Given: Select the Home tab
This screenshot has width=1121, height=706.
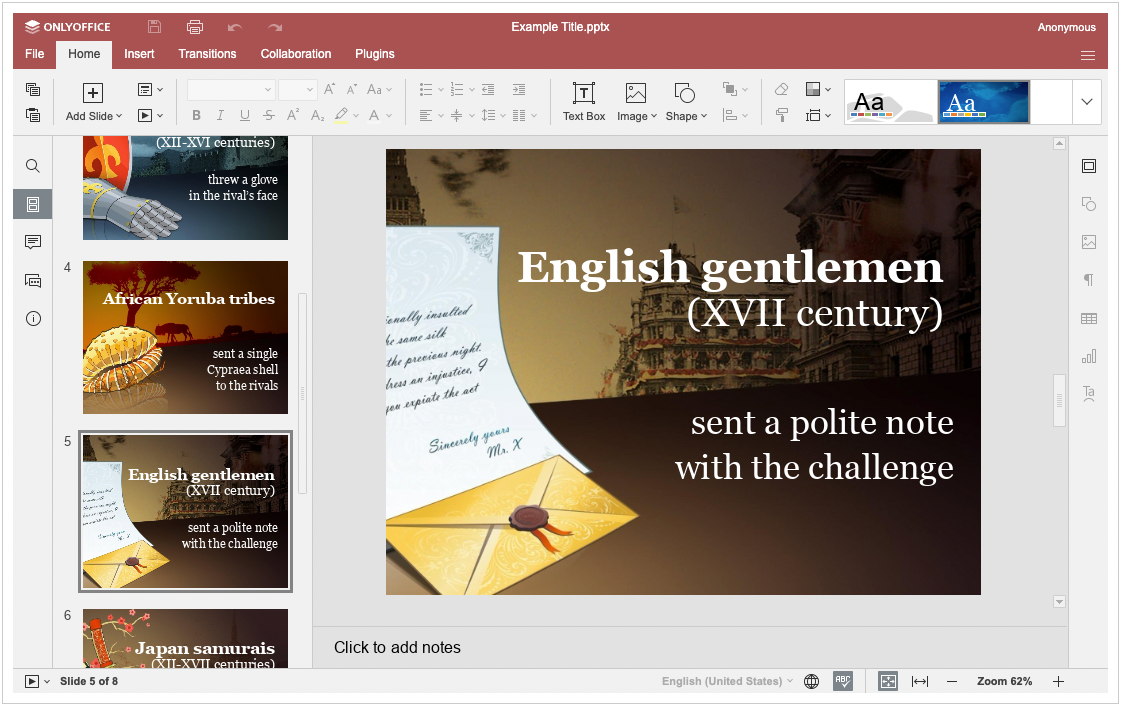Looking at the screenshot, I should point(84,54).
